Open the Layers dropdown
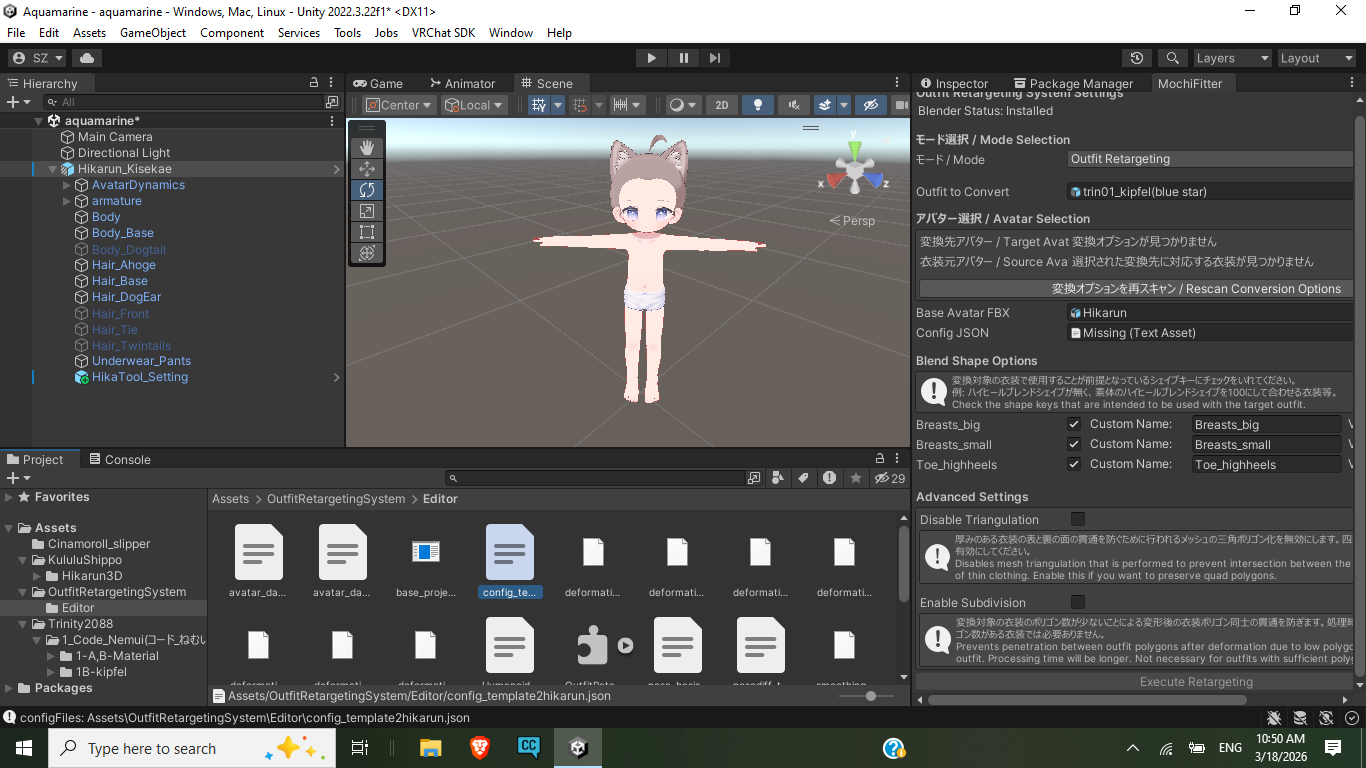Image resolution: width=1366 pixels, height=768 pixels. coord(1231,58)
